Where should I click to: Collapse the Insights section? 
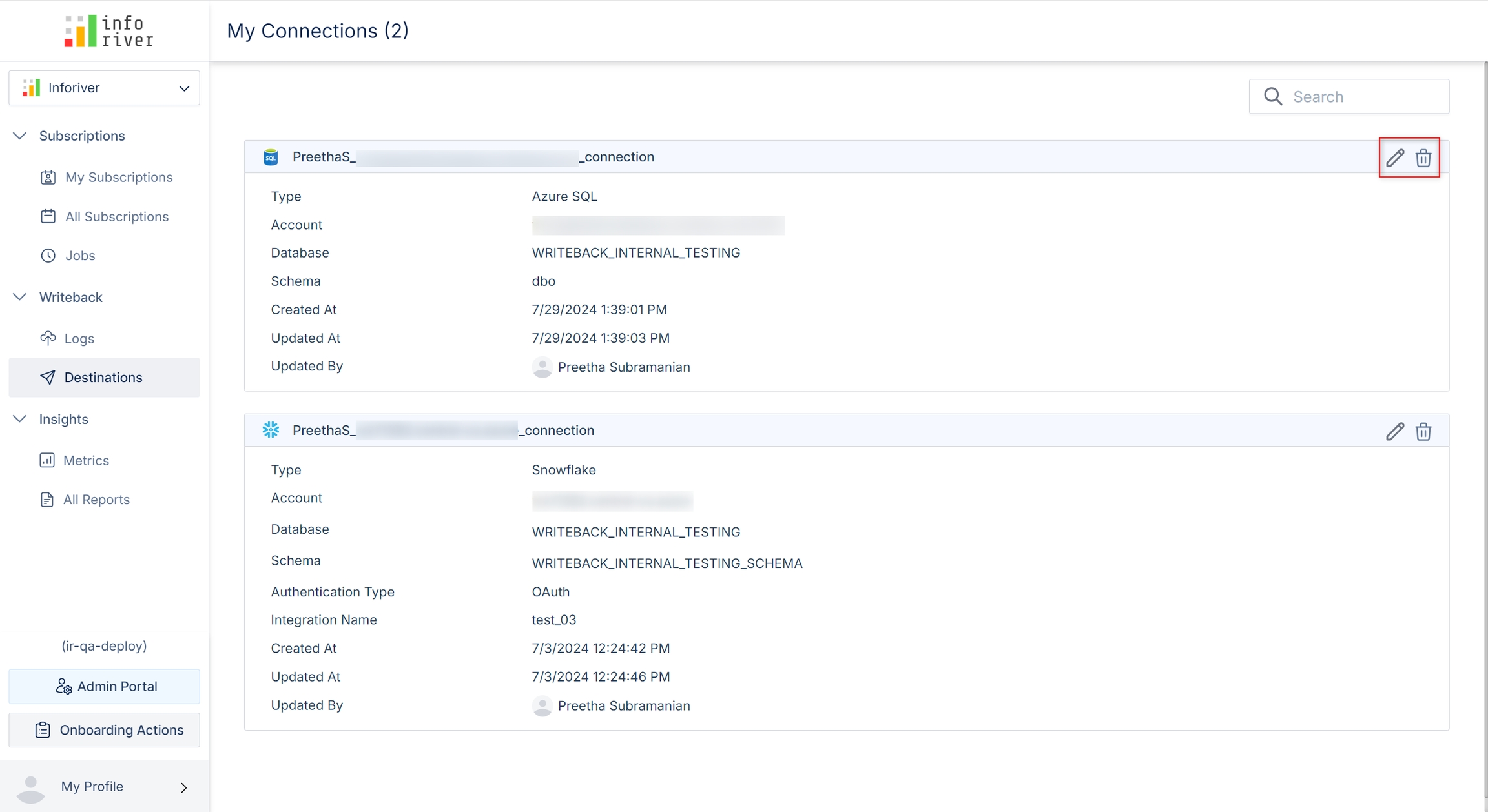click(x=20, y=419)
